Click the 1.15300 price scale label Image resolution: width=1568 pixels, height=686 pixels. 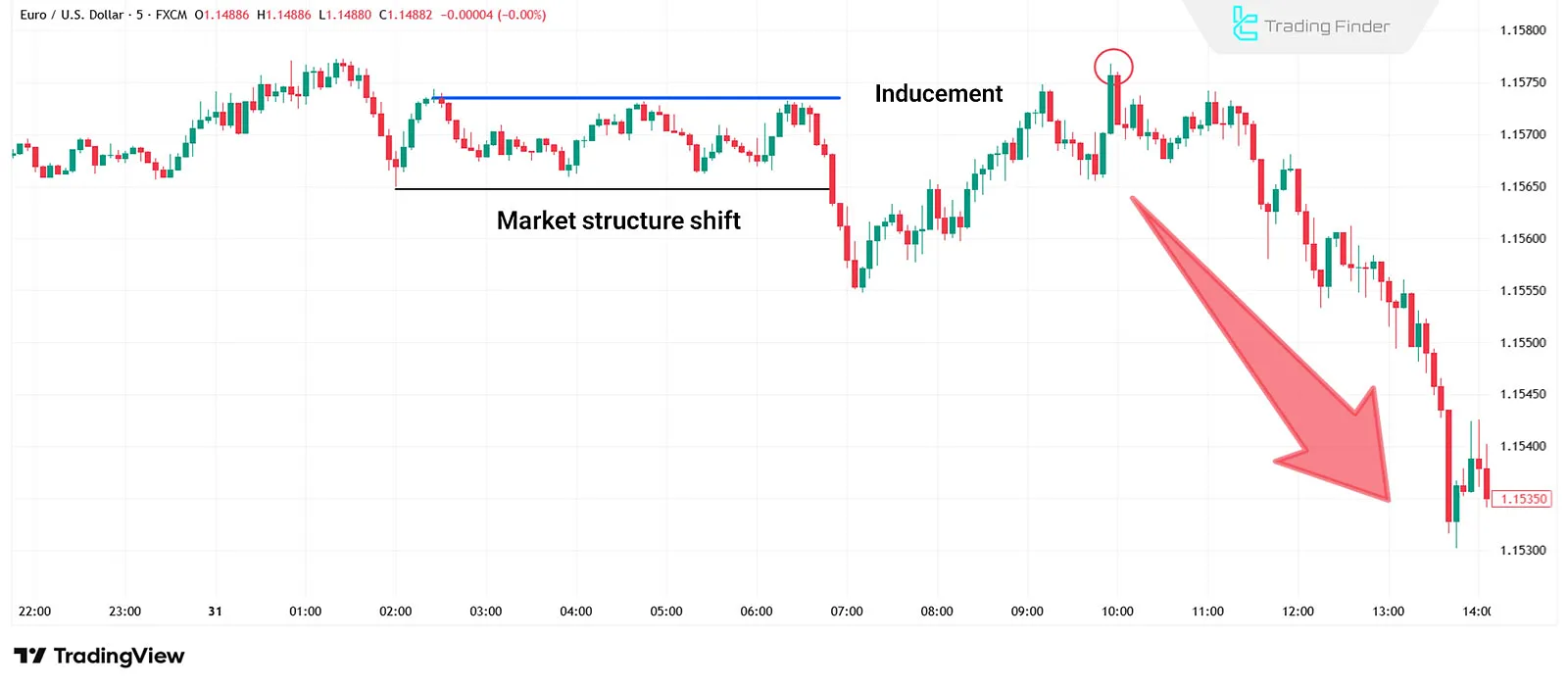pos(1522,551)
